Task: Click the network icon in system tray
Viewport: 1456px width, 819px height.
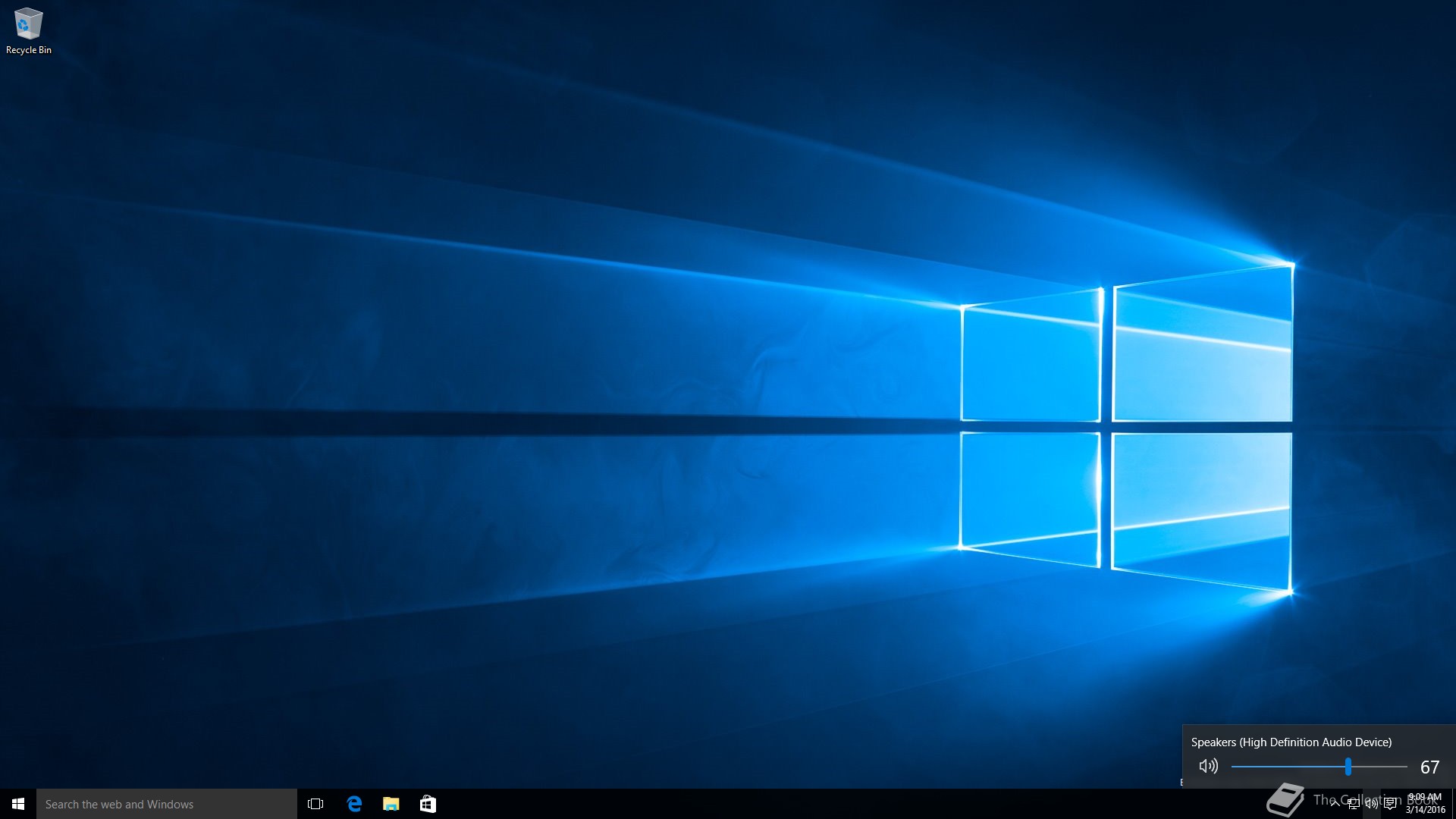Action: (1353, 805)
